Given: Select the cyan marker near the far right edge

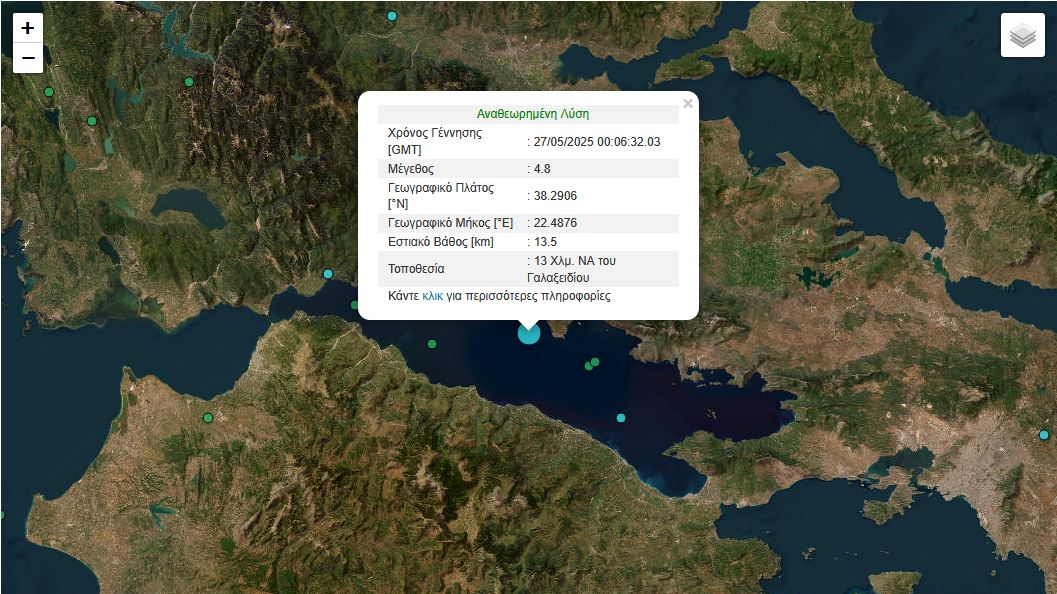Looking at the screenshot, I should point(1044,435).
